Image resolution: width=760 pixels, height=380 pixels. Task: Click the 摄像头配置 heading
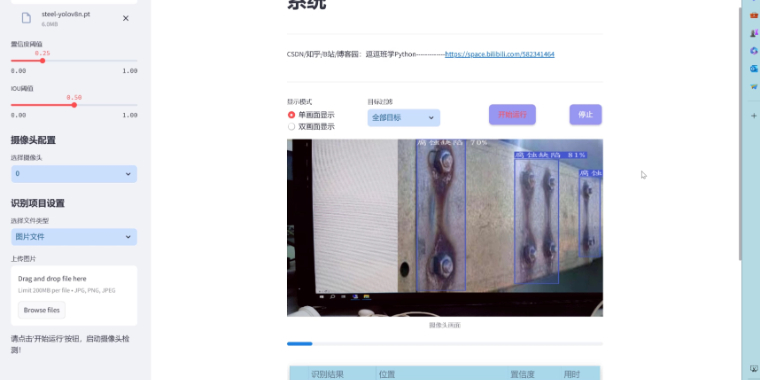point(33,140)
